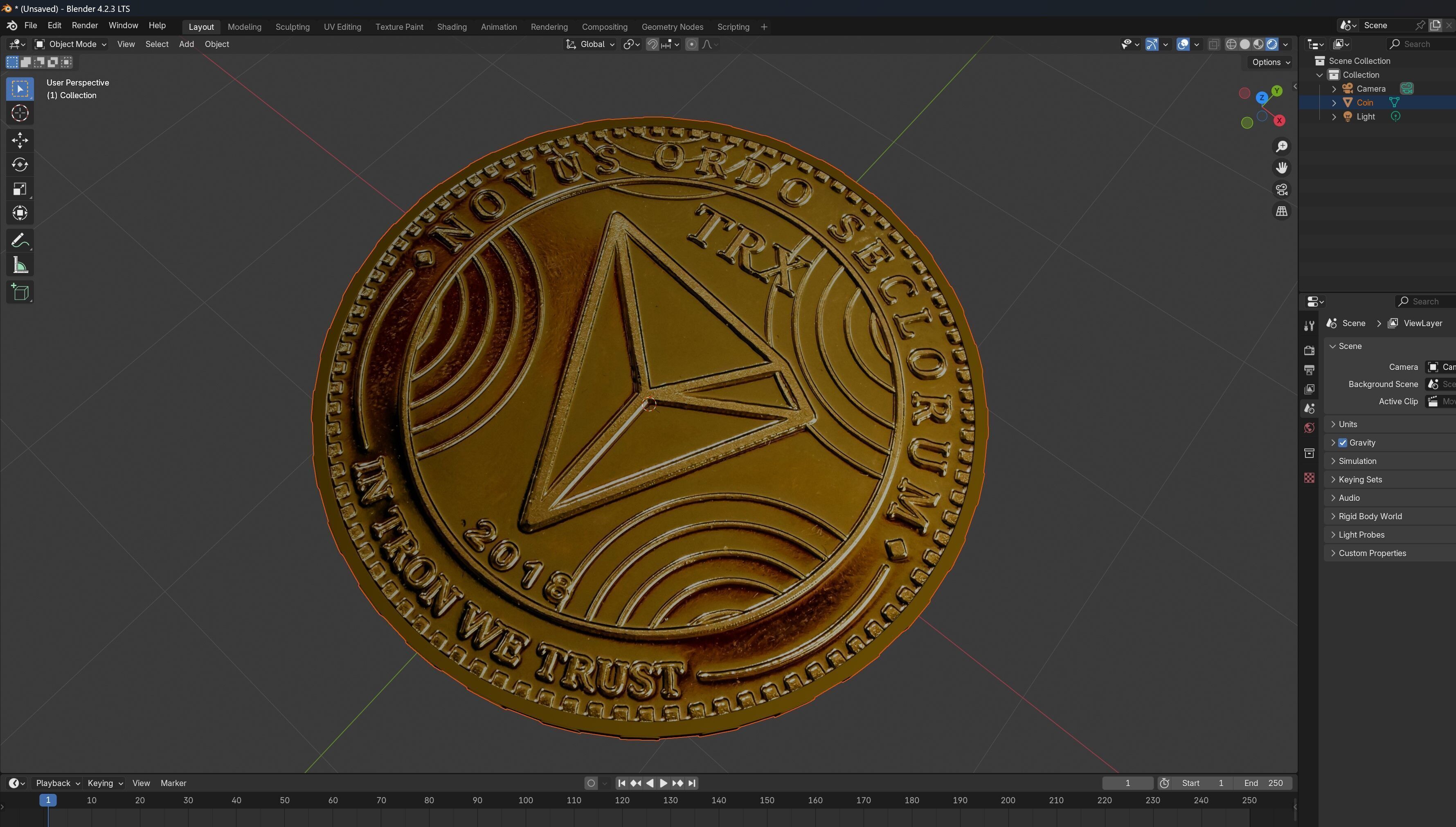Open the World properties tab

pyautogui.click(x=1310, y=428)
